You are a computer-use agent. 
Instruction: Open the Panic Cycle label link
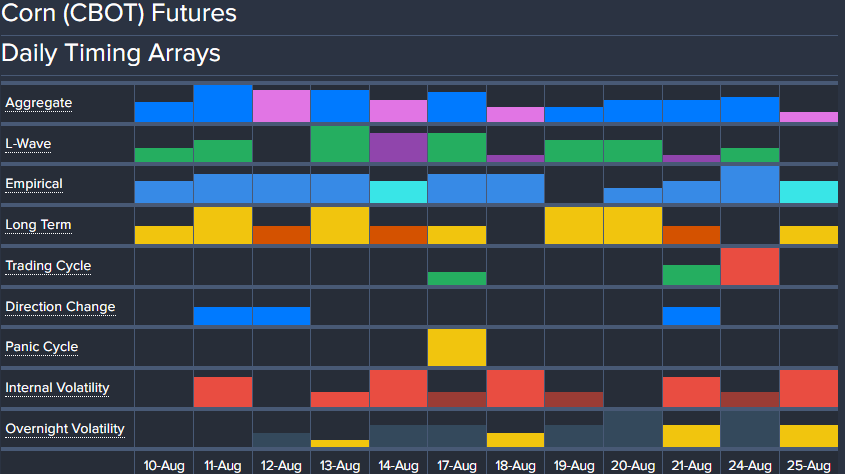coord(41,347)
